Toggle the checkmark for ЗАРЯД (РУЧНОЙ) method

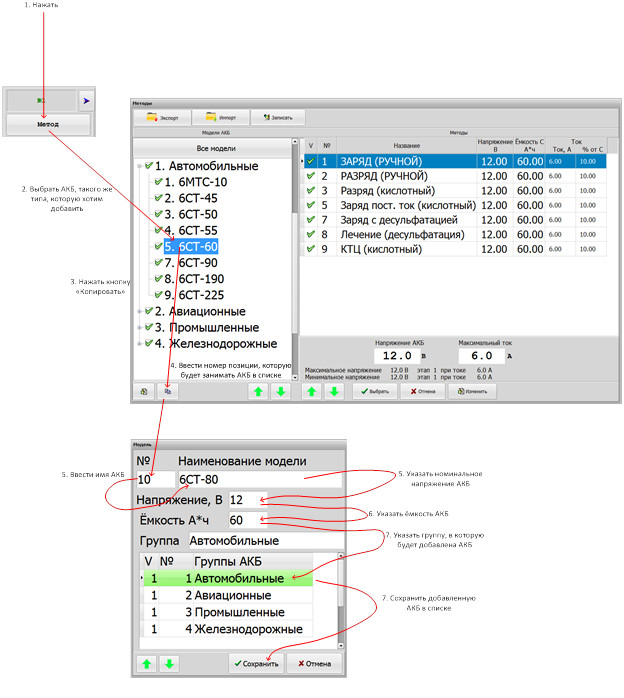pos(311,161)
